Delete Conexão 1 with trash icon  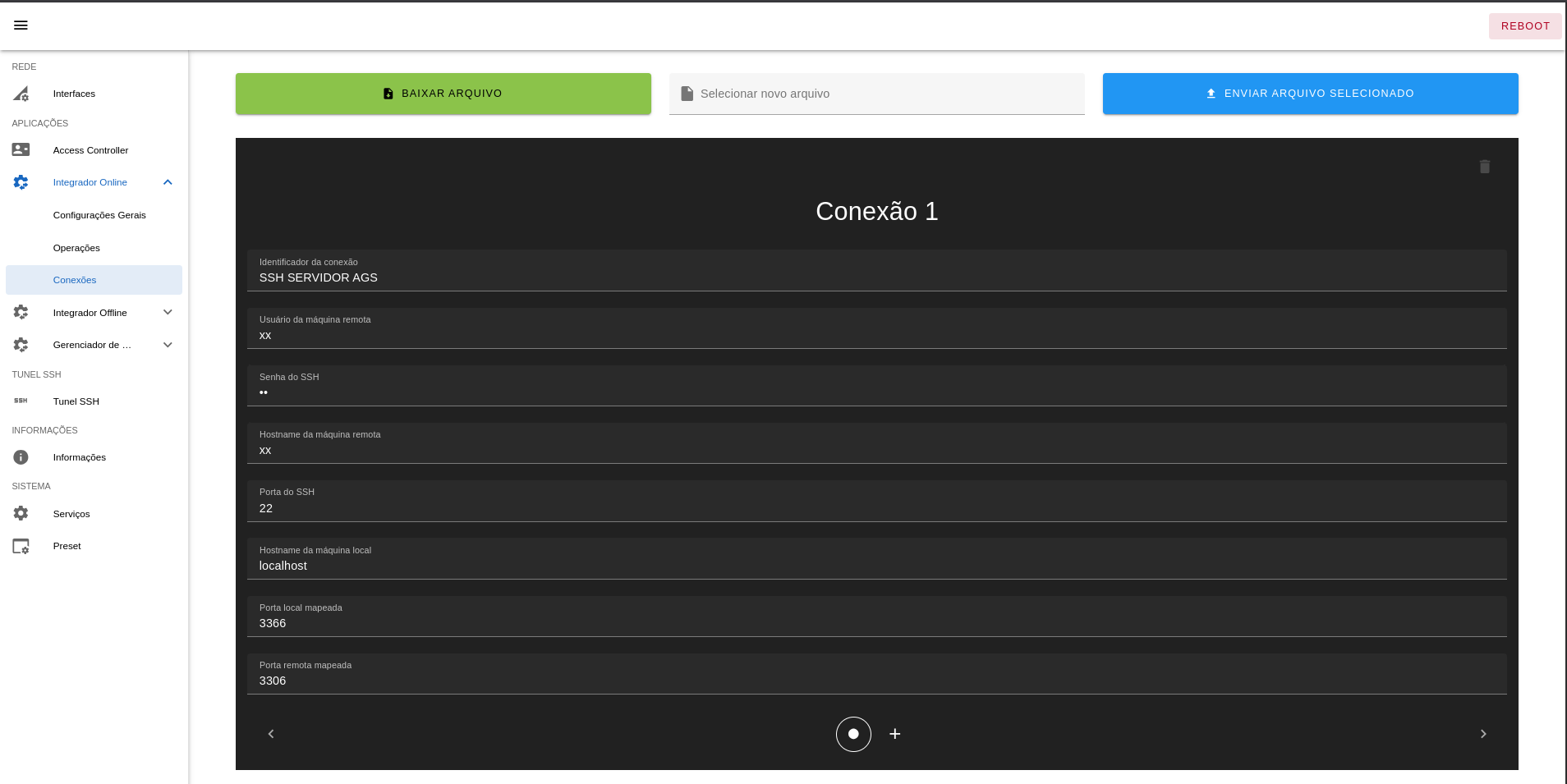(1484, 167)
